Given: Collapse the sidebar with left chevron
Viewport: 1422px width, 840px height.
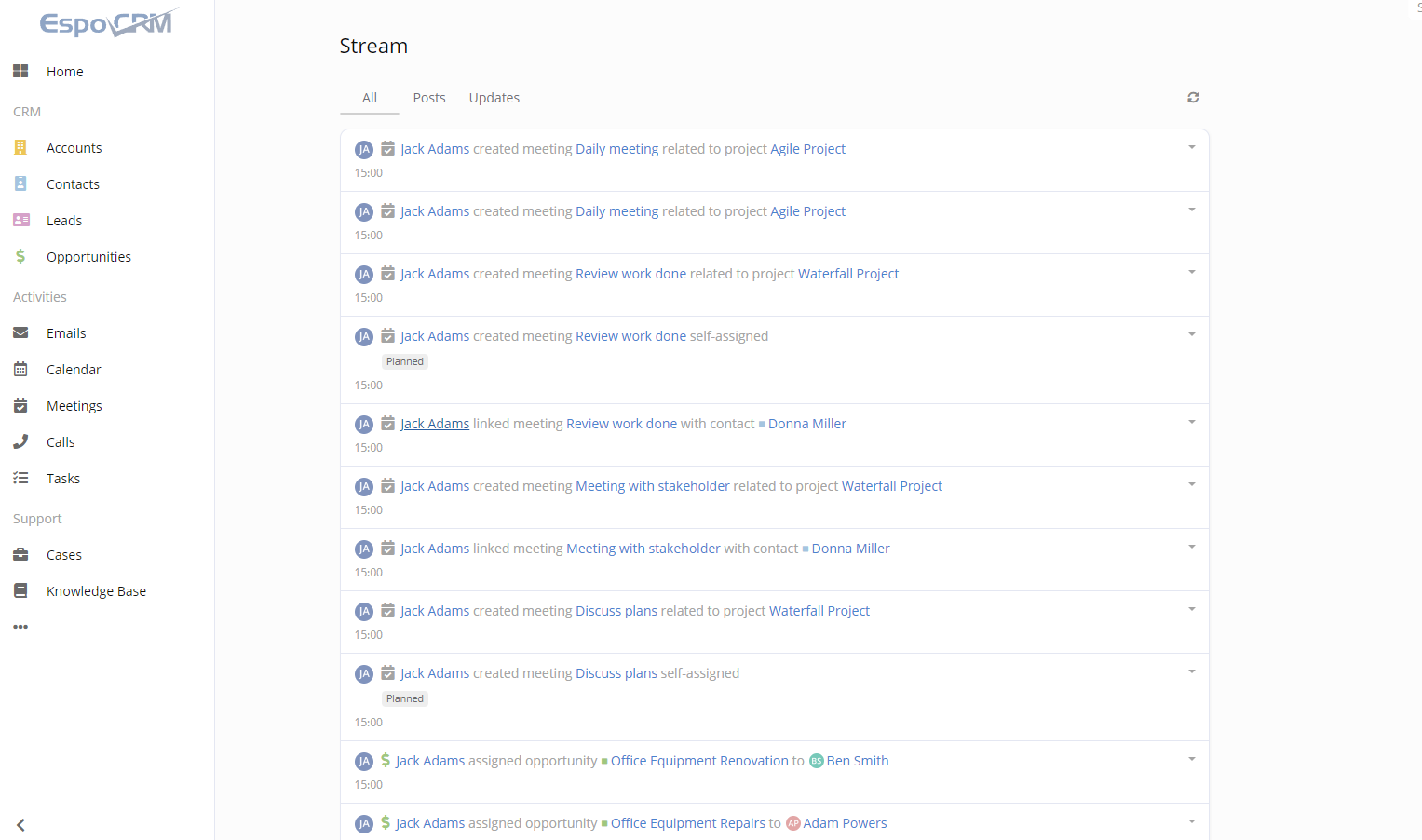Looking at the screenshot, I should 20,825.
